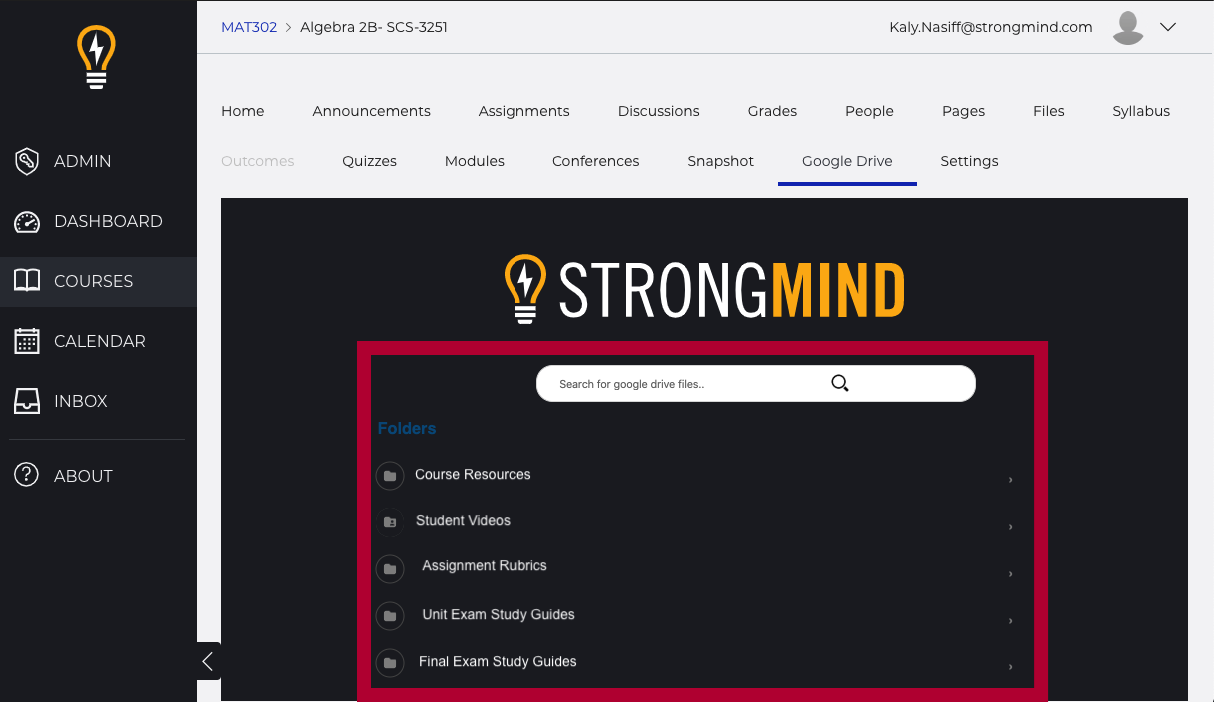1214x702 pixels.
Task: Expand the Course Resources row chevron
Action: 1010,480
